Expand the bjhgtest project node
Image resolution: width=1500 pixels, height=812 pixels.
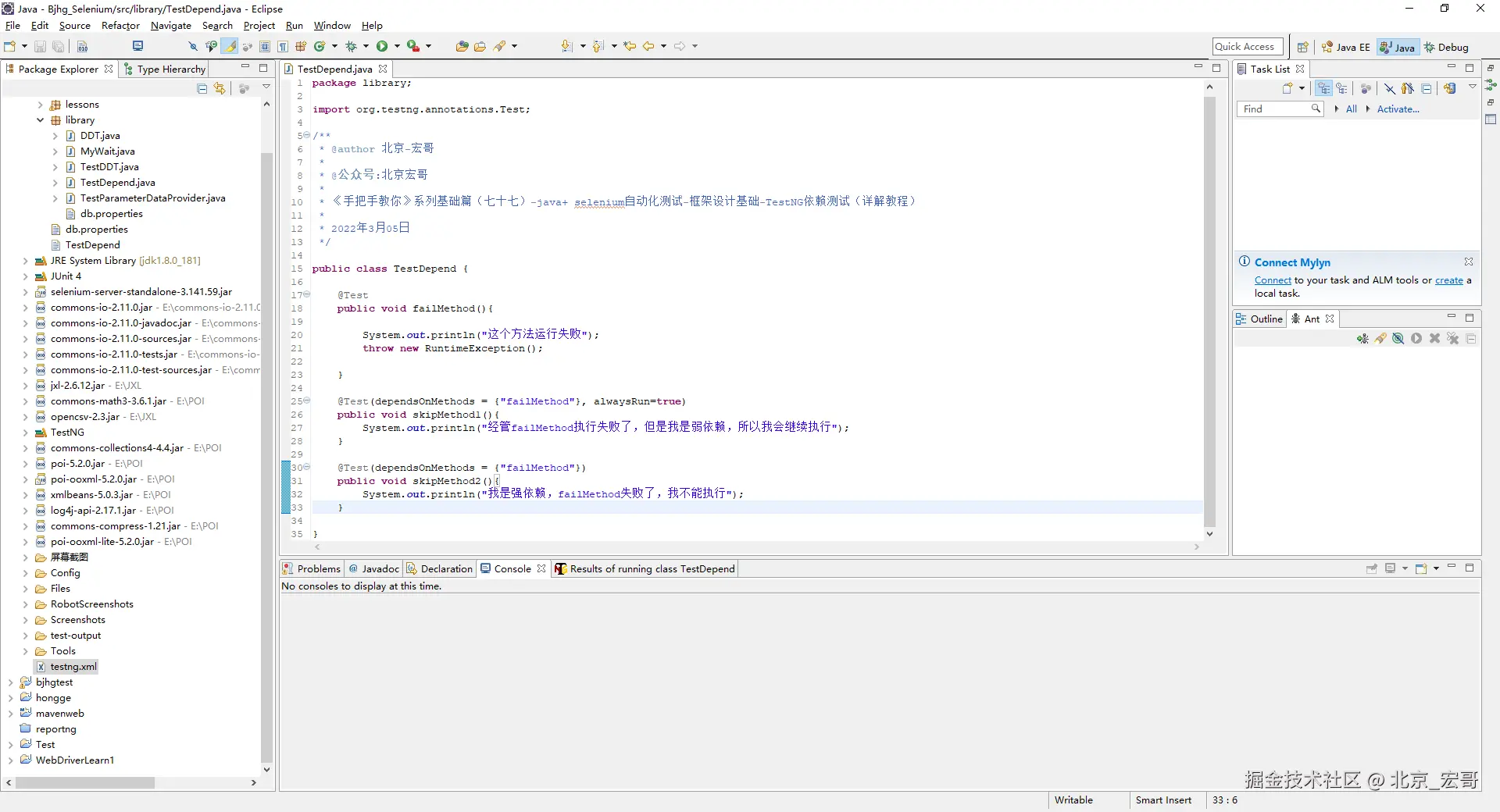(10, 682)
